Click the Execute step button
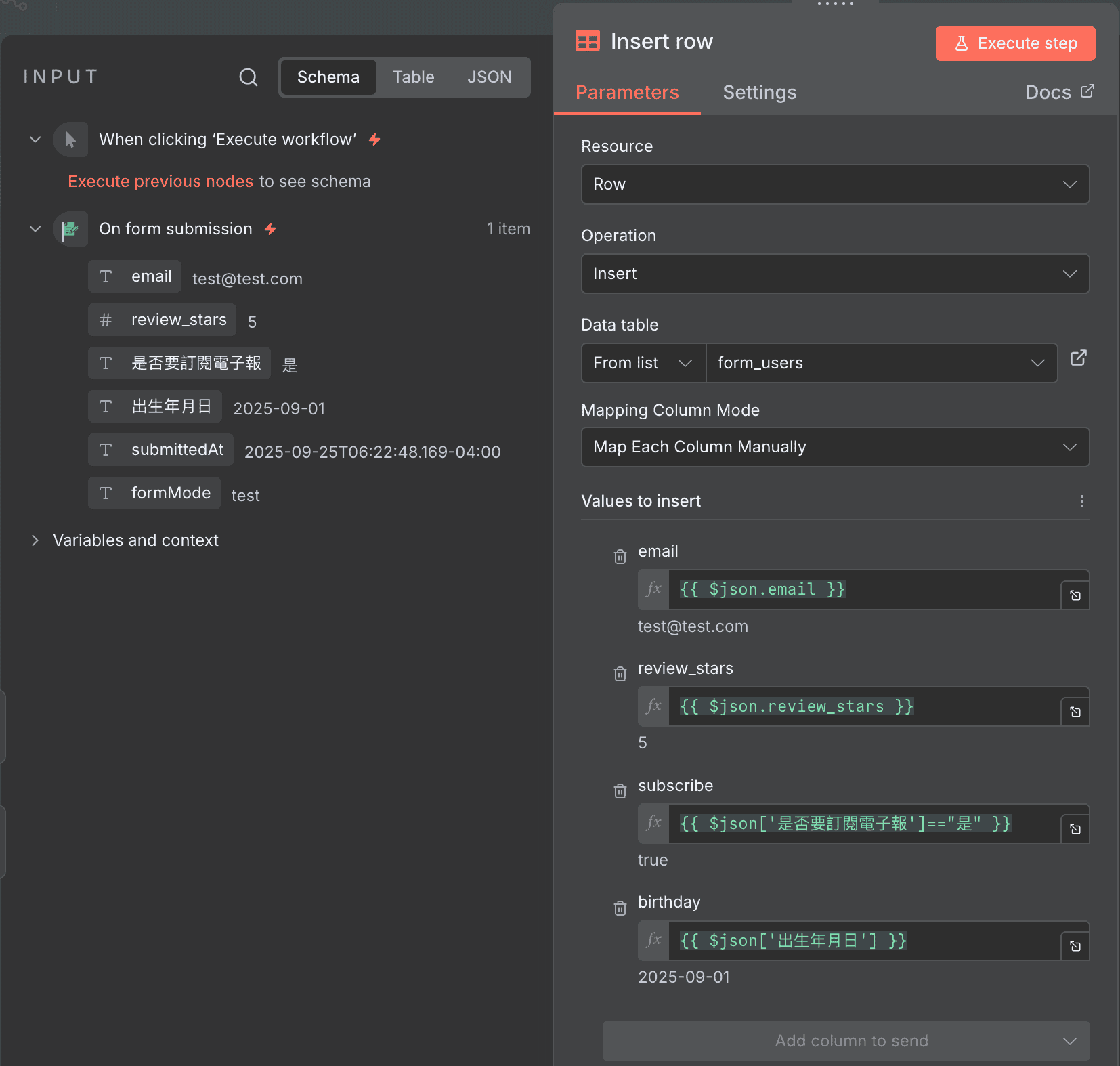The image size is (1120, 1066). coord(1014,43)
